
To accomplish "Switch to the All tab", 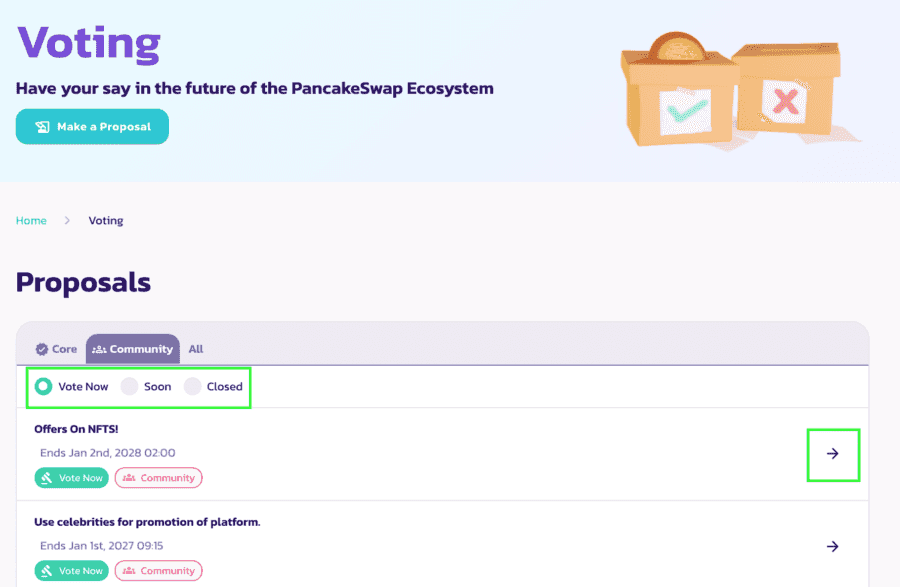I will 196,349.
